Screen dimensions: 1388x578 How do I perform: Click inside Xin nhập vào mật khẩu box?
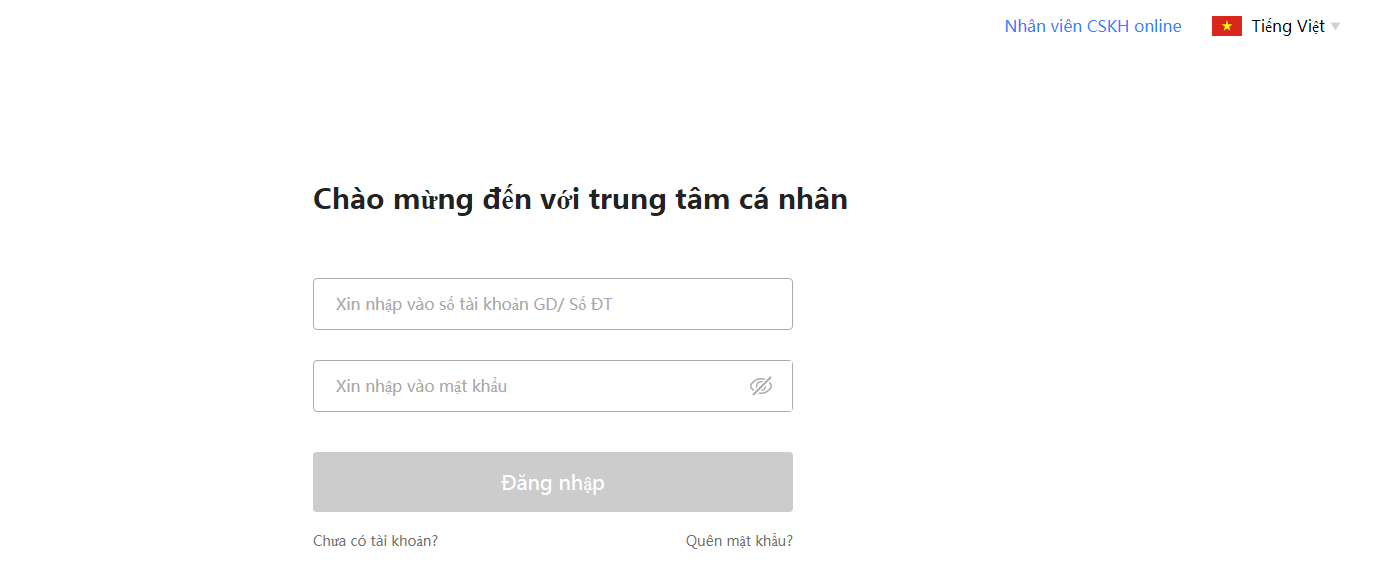pos(553,386)
